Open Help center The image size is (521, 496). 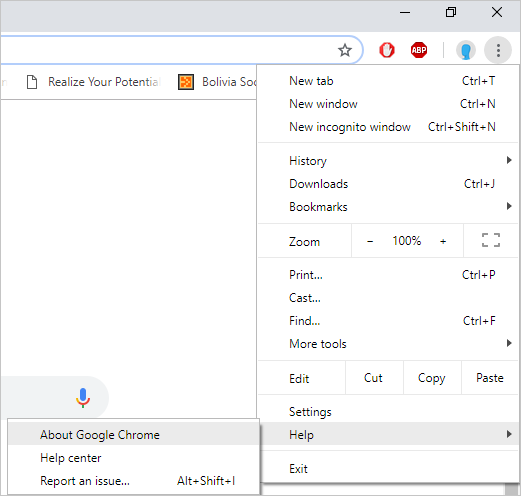click(x=133, y=458)
